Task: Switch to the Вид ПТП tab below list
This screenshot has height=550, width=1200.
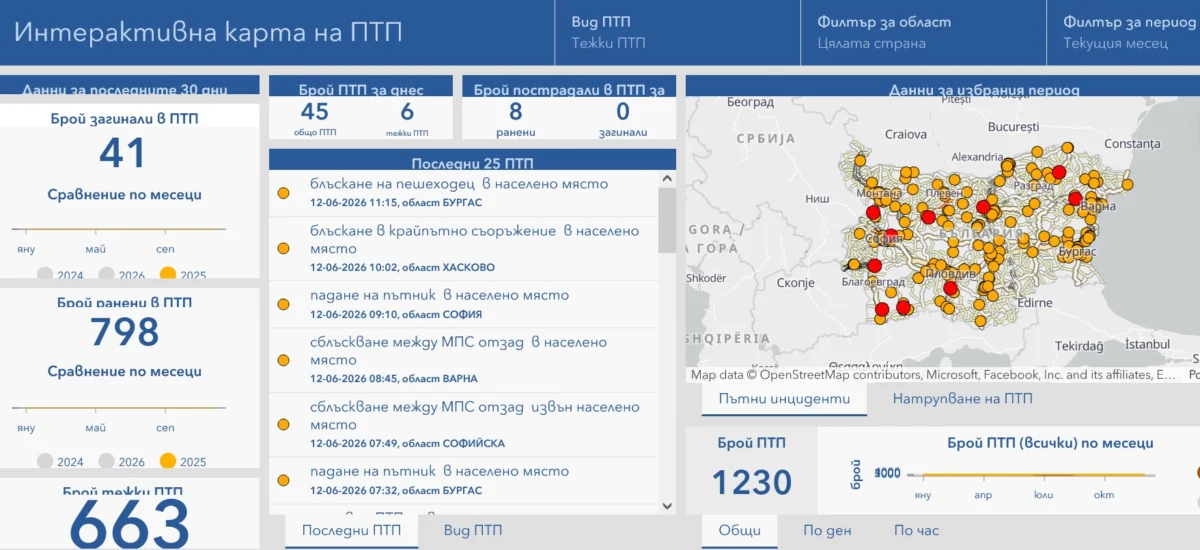Action: tap(473, 531)
